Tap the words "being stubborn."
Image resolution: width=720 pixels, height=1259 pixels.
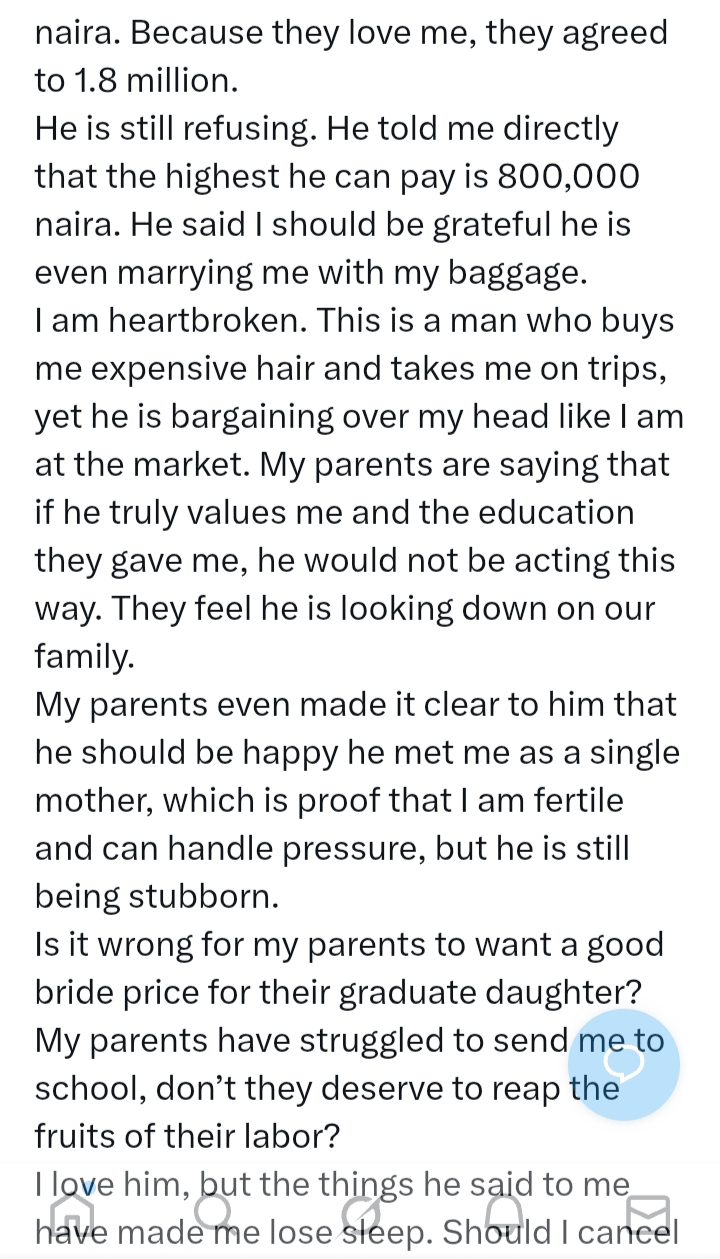pos(157,897)
